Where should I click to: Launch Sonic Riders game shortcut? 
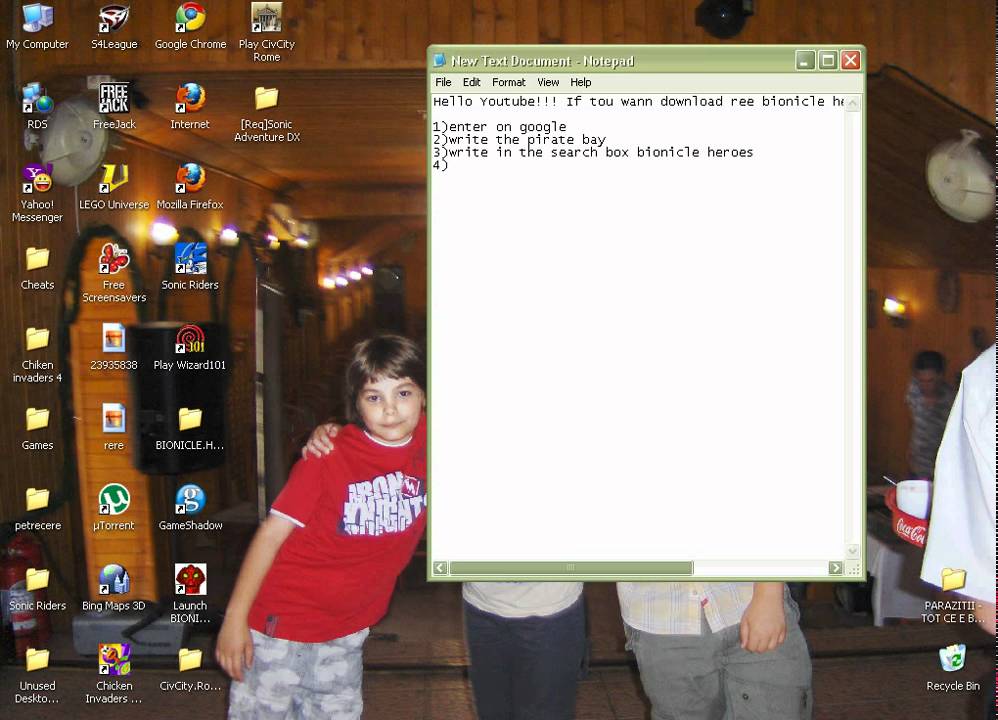(190, 267)
